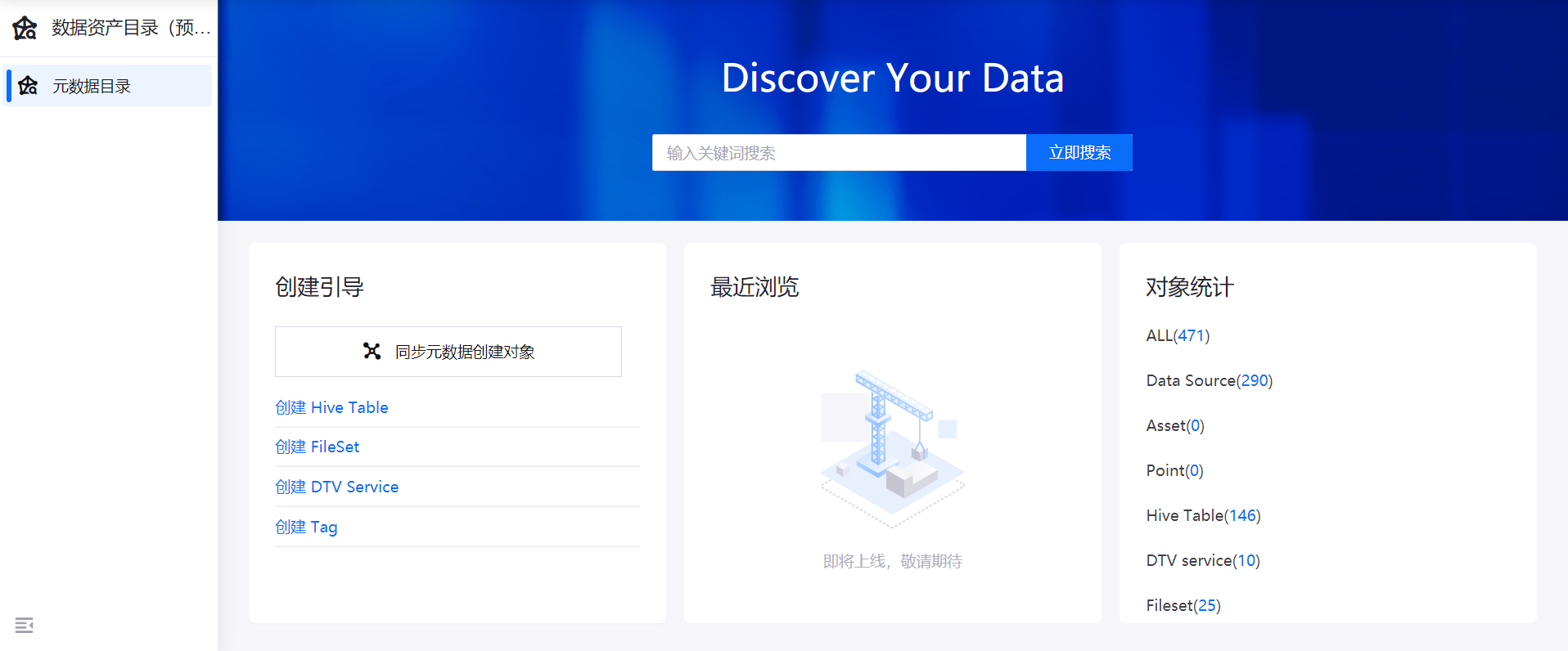1568x651 pixels.
Task: Click 同步元数据创建对象 button
Action: pyautogui.click(x=448, y=352)
